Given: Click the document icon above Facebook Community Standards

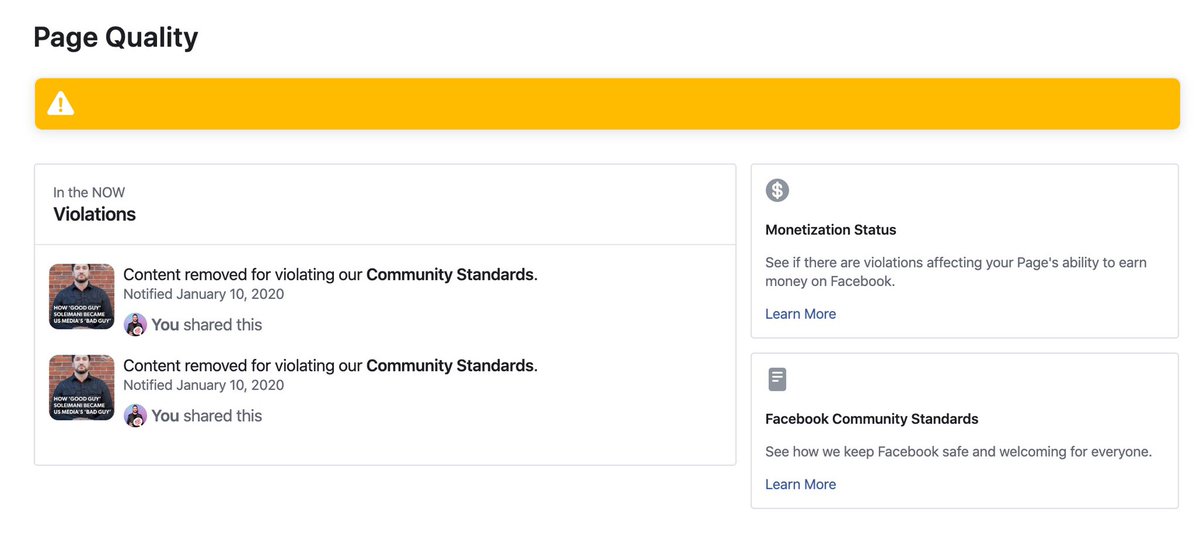Looking at the screenshot, I should pyautogui.click(x=777, y=379).
